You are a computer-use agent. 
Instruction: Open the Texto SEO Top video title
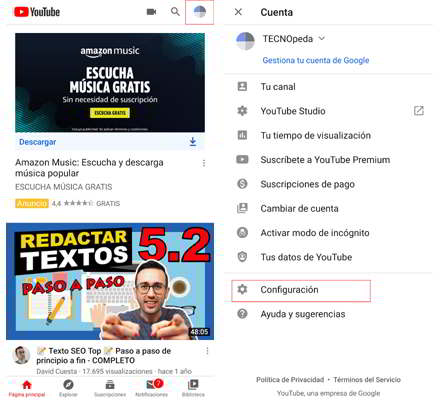(x=104, y=356)
